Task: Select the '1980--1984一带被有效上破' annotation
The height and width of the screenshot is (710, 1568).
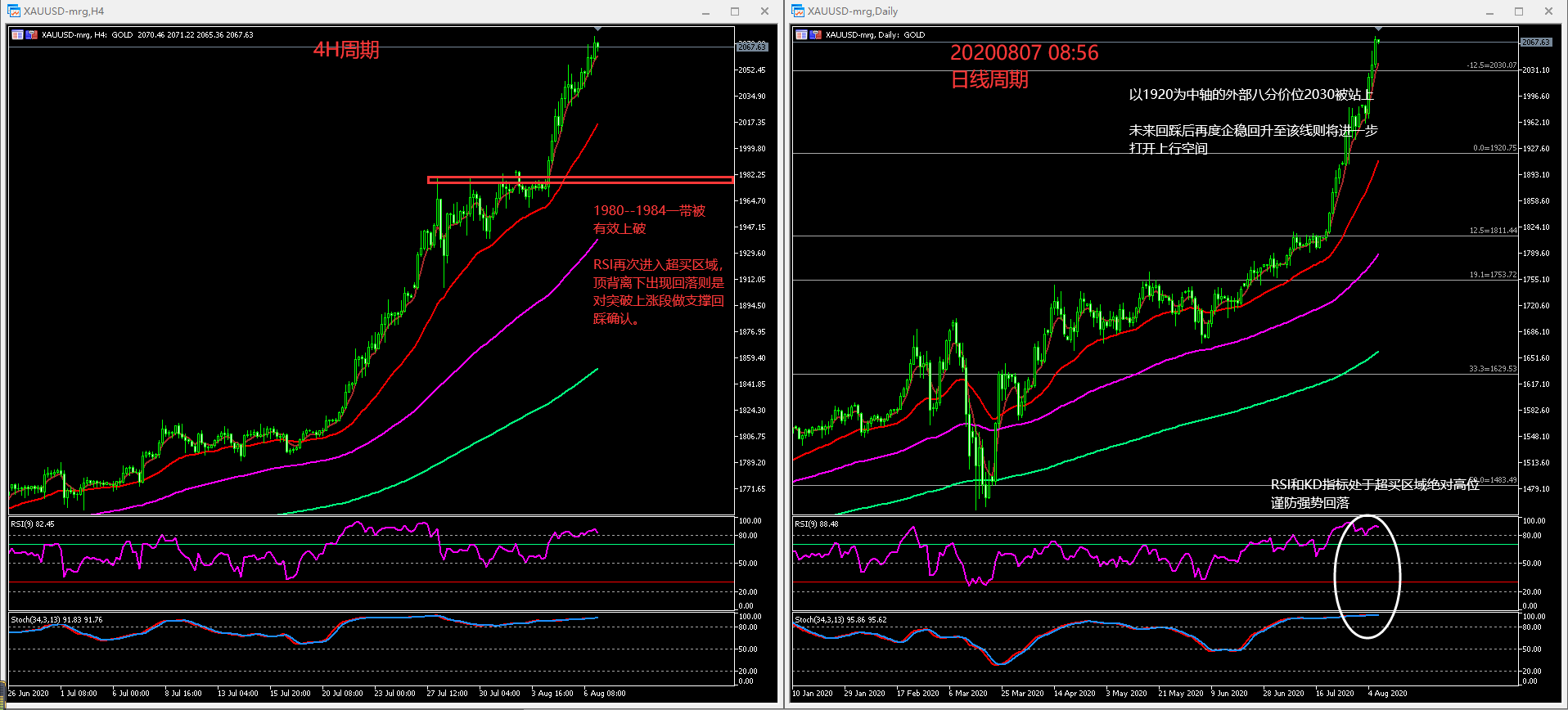Action: point(649,219)
